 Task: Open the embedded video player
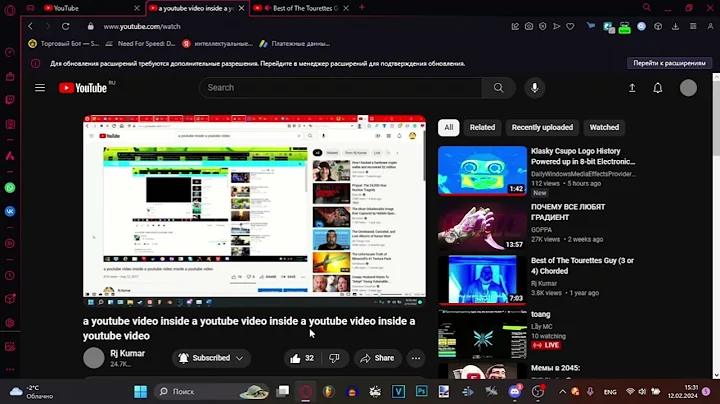[x=254, y=211]
